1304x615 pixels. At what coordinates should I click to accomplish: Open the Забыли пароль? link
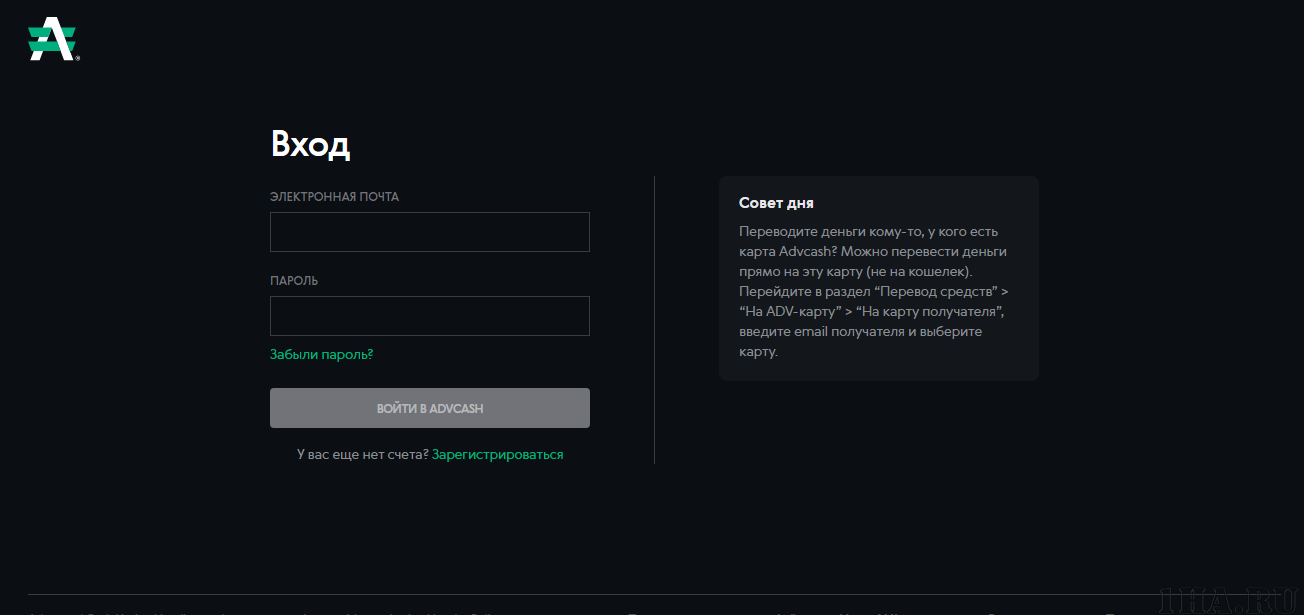[x=321, y=355]
